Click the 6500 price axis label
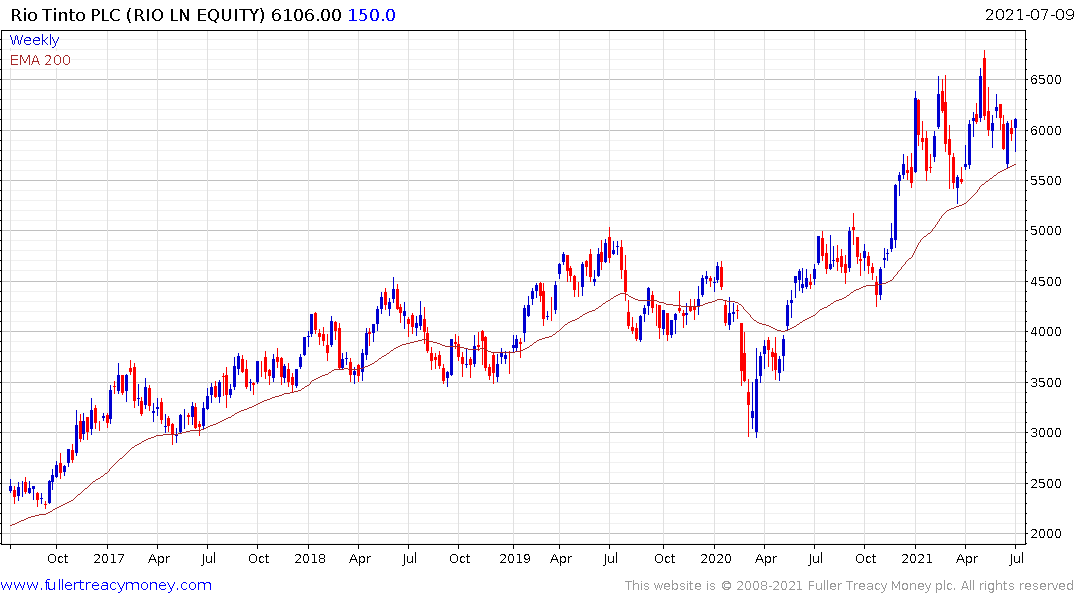The image size is (1075, 600). pos(1046,80)
